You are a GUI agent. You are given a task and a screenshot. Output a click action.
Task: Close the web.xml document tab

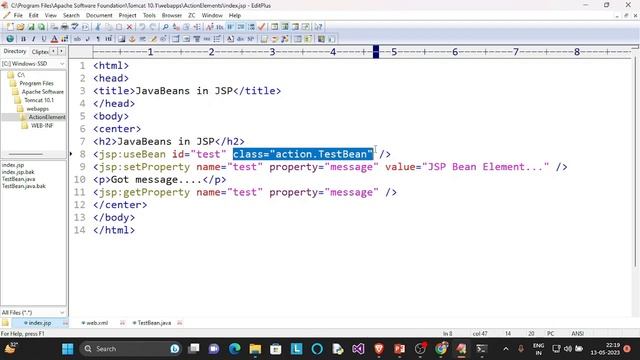pos(122,323)
